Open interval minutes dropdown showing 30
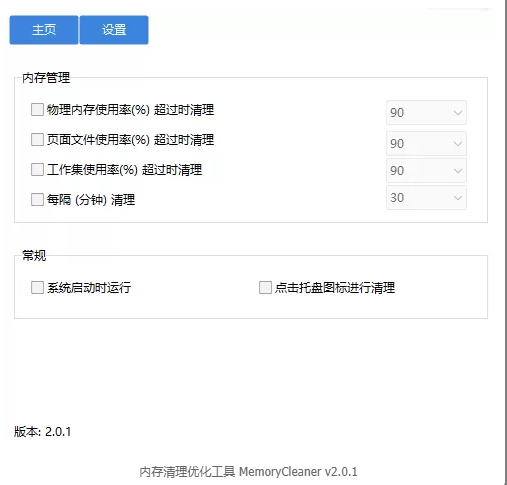507x485 pixels. [x=426, y=198]
